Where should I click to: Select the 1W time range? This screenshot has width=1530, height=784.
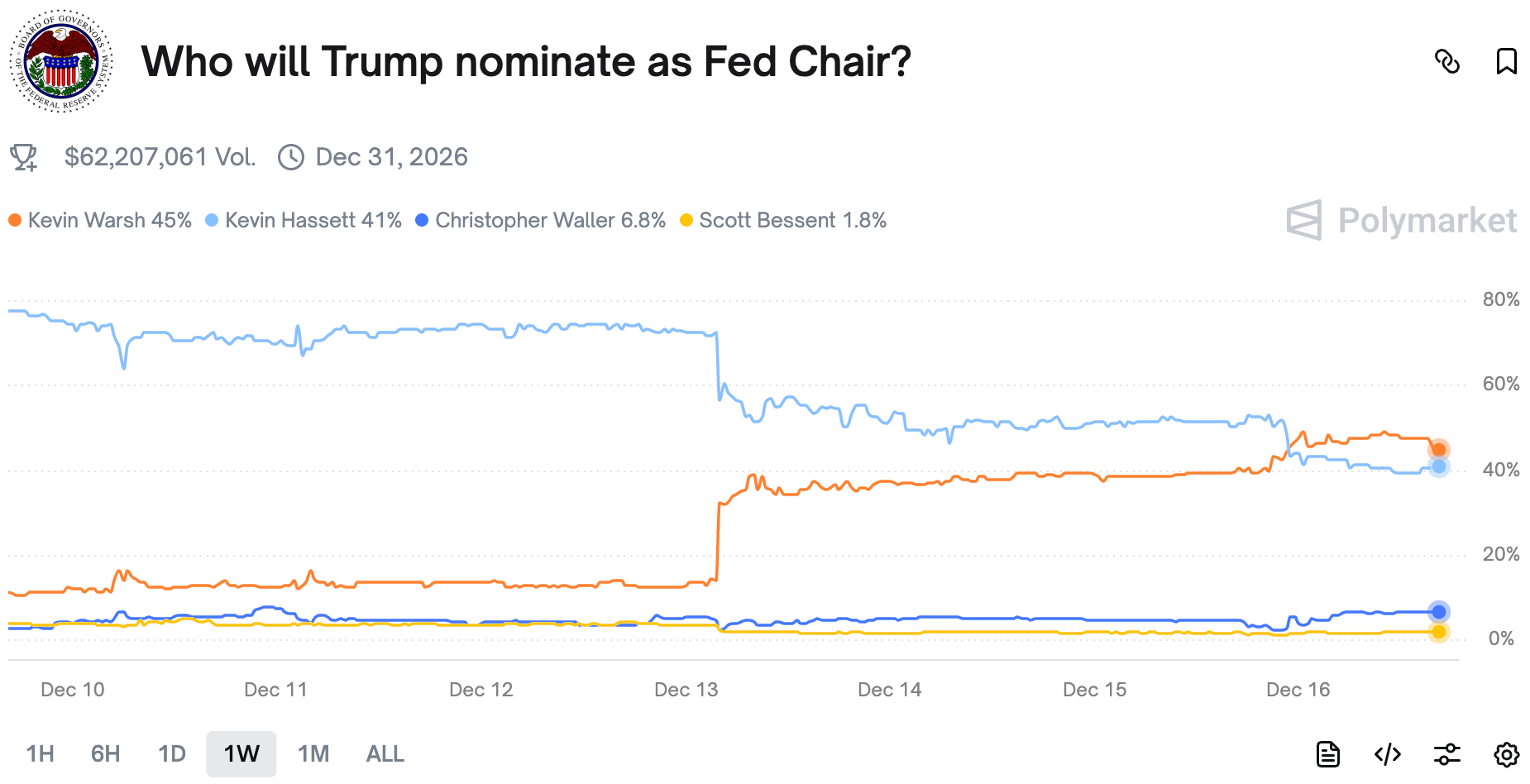point(241,754)
